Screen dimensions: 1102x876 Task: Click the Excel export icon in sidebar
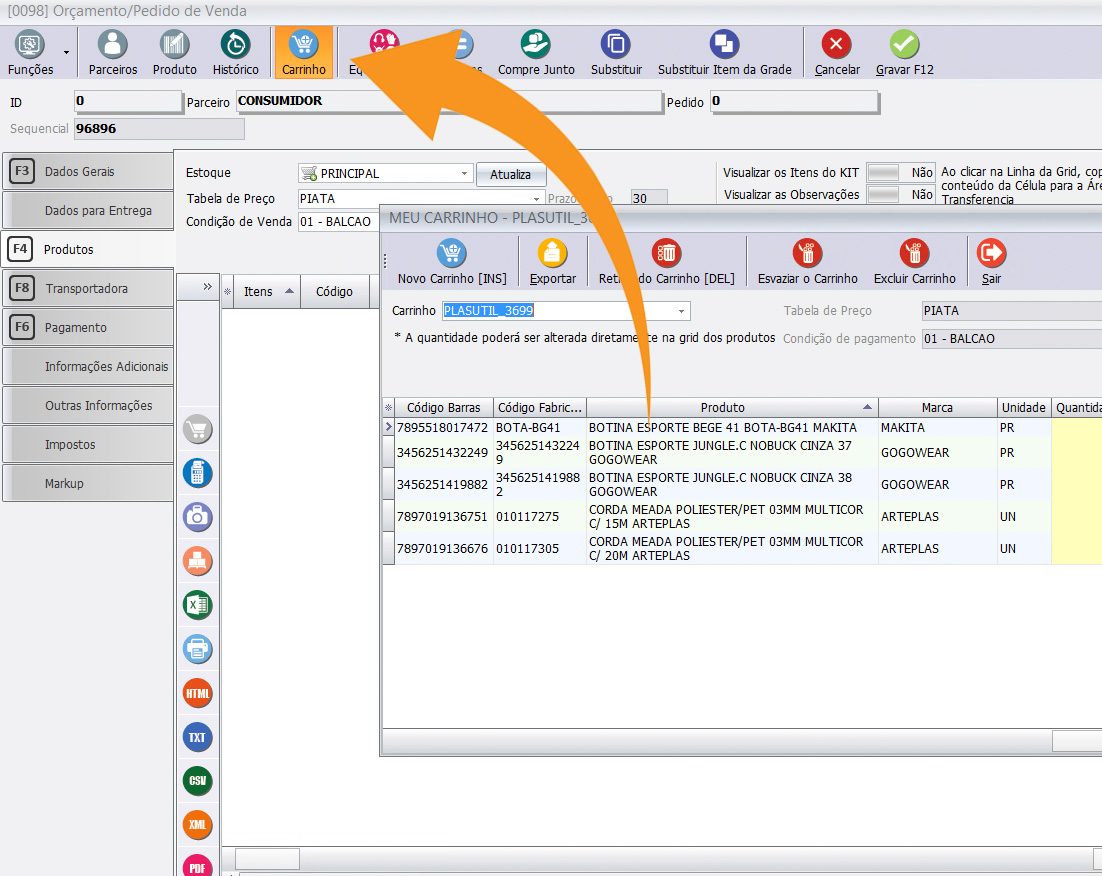(x=198, y=605)
